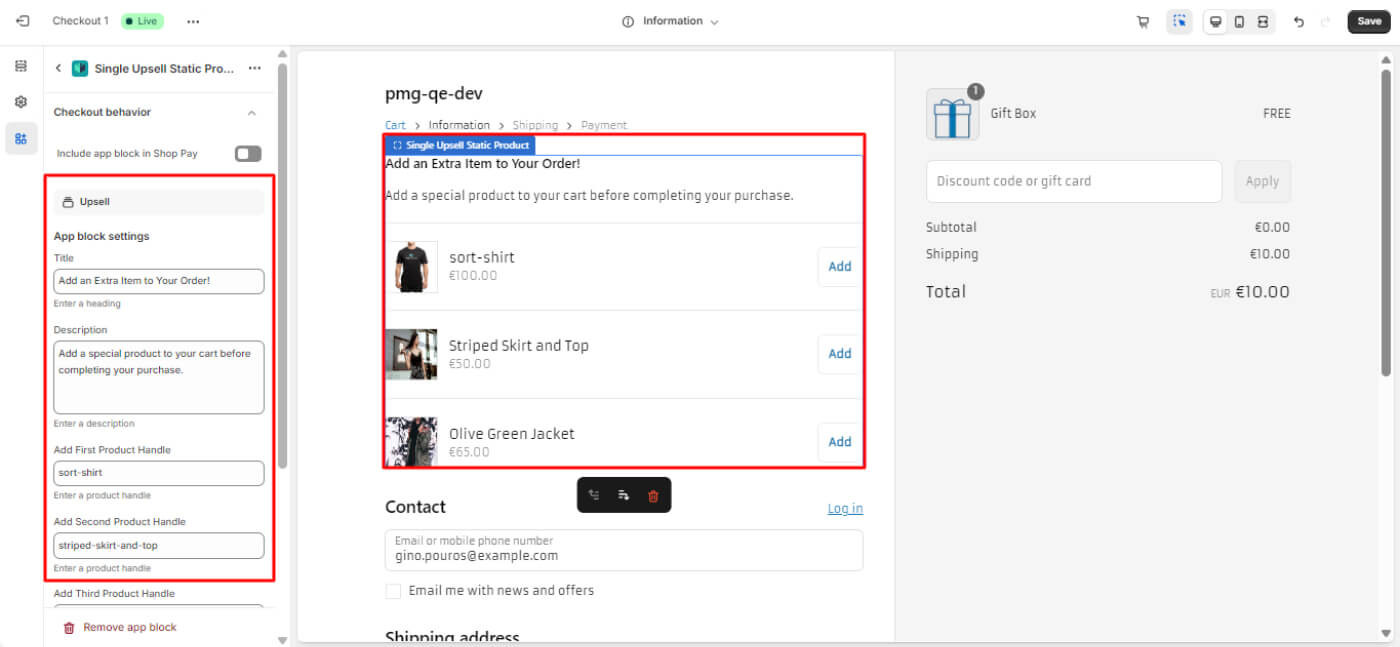Click the Log in link
Screen dimensions: 1400x647
[x=845, y=509]
